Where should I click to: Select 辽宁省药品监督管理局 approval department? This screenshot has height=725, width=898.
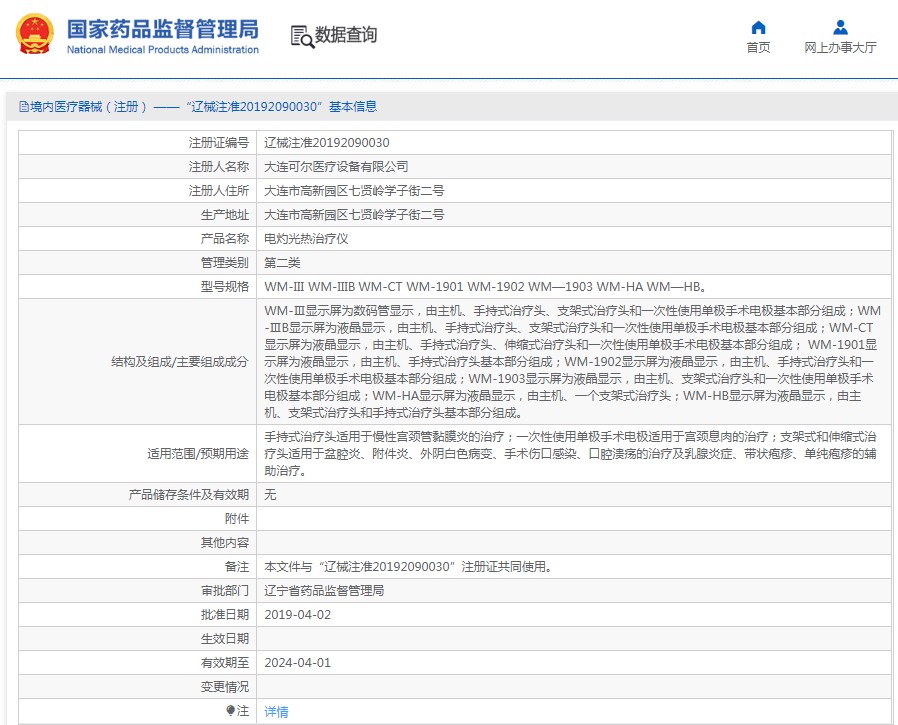[324, 591]
